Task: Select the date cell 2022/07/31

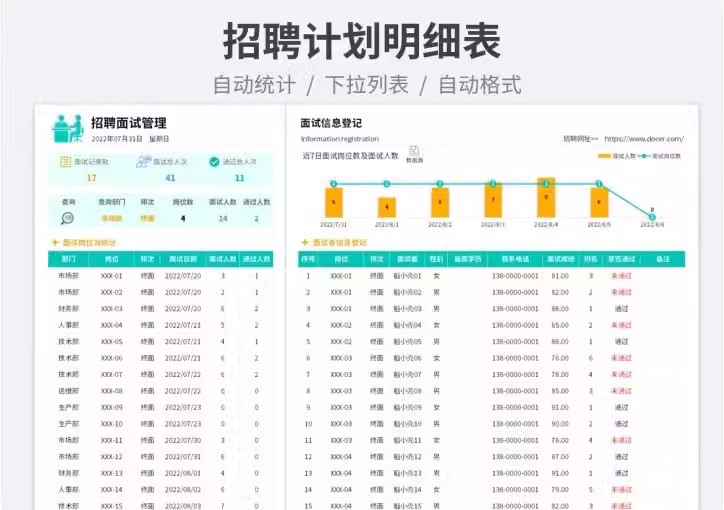Action: [183, 457]
